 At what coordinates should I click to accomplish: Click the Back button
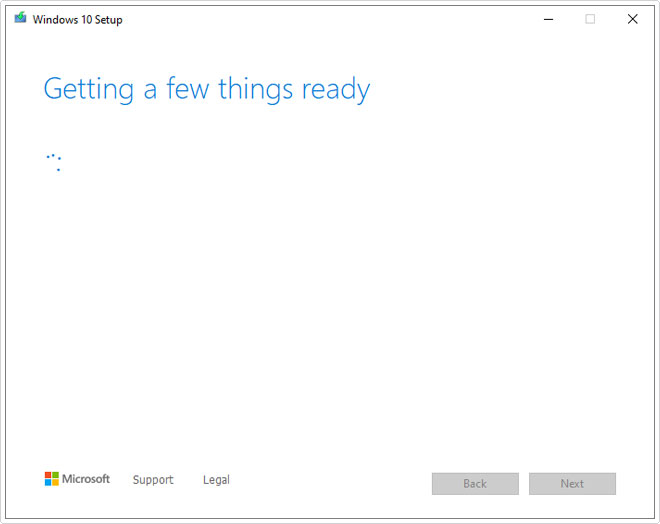coord(475,484)
